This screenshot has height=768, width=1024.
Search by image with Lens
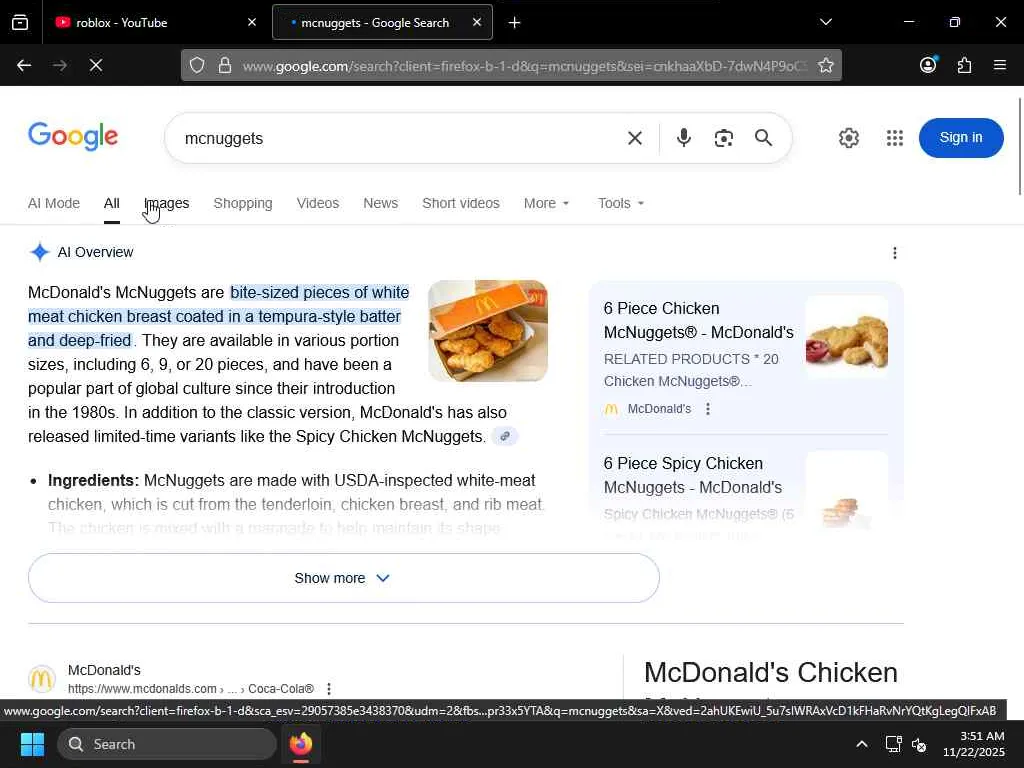724,138
